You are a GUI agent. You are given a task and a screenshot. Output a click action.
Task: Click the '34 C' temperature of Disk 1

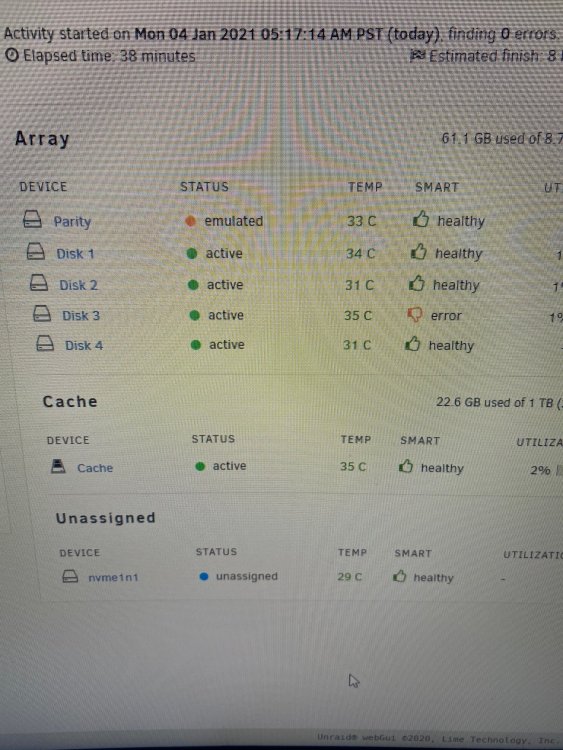click(x=360, y=254)
